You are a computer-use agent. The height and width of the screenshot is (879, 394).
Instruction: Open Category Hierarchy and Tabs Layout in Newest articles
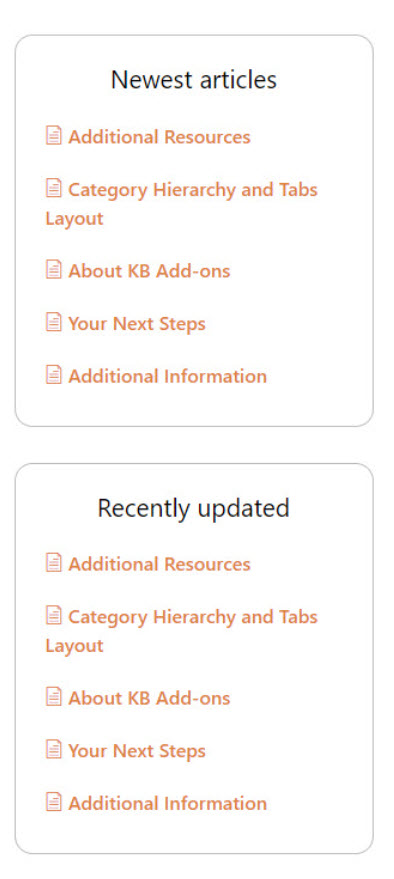(182, 204)
